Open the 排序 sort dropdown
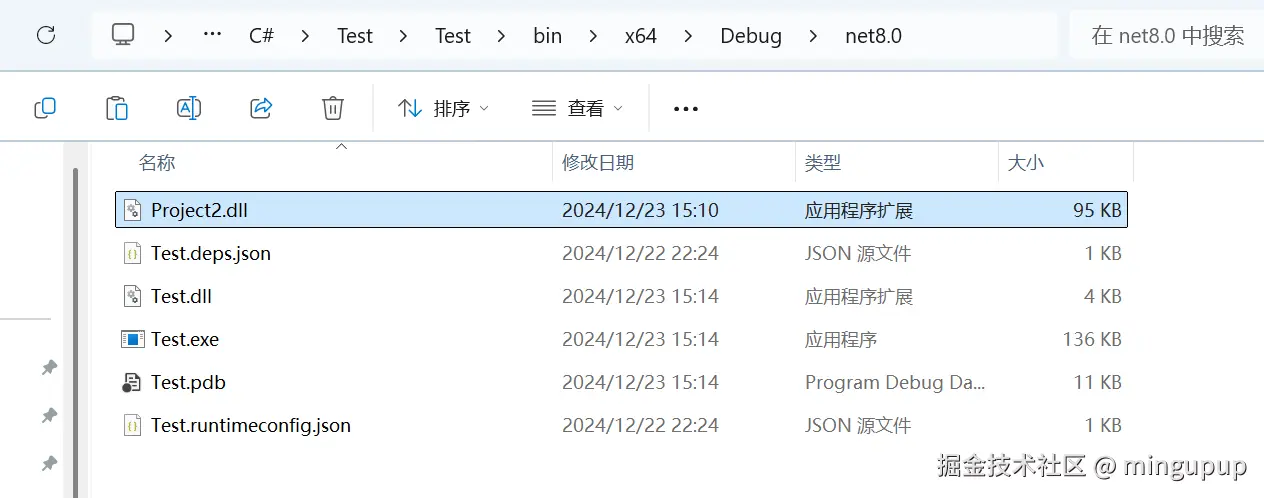This screenshot has width=1264, height=498. pyautogui.click(x=444, y=108)
